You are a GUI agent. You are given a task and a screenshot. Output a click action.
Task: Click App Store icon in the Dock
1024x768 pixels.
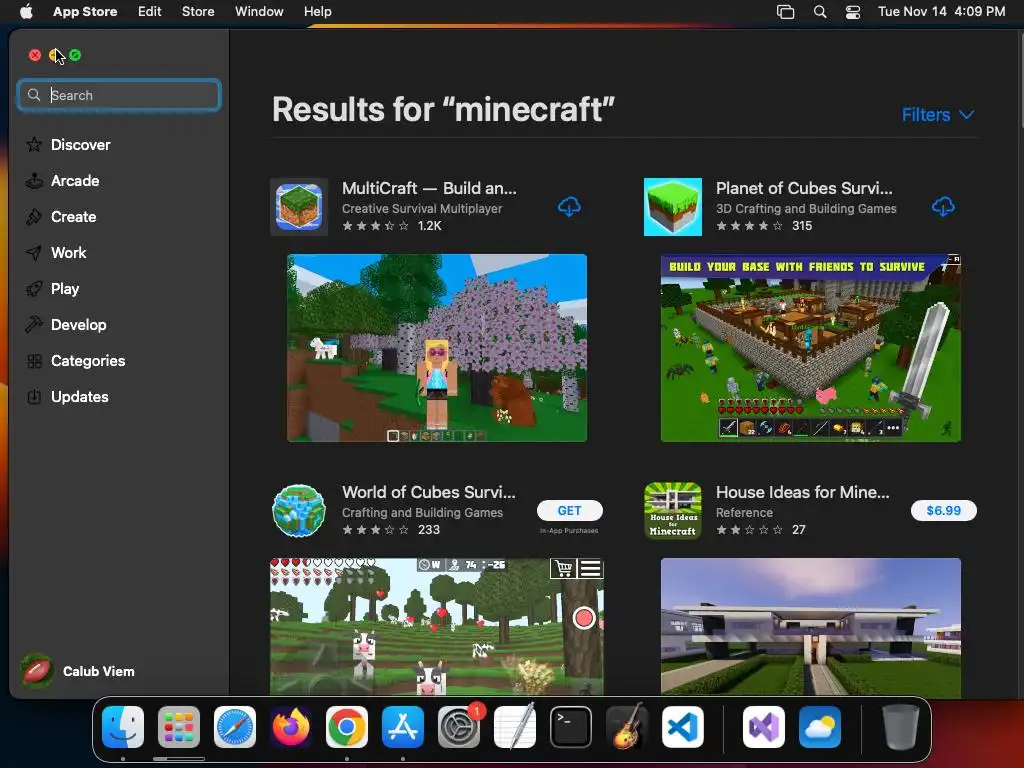click(x=403, y=727)
